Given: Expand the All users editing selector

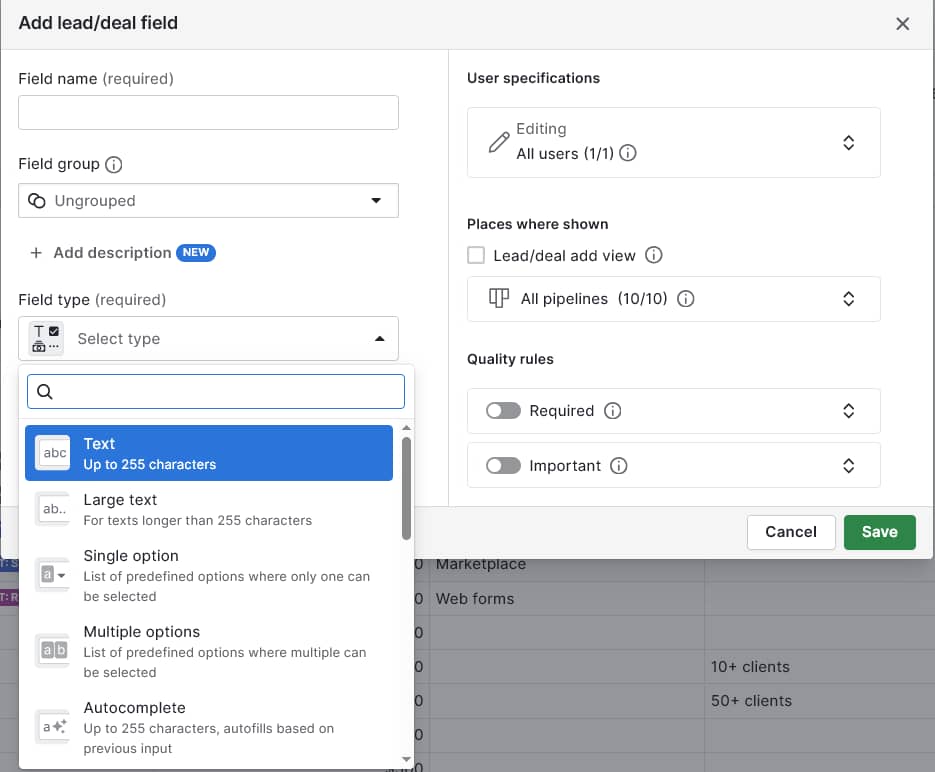Looking at the screenshot, I should tap(848, 142).
